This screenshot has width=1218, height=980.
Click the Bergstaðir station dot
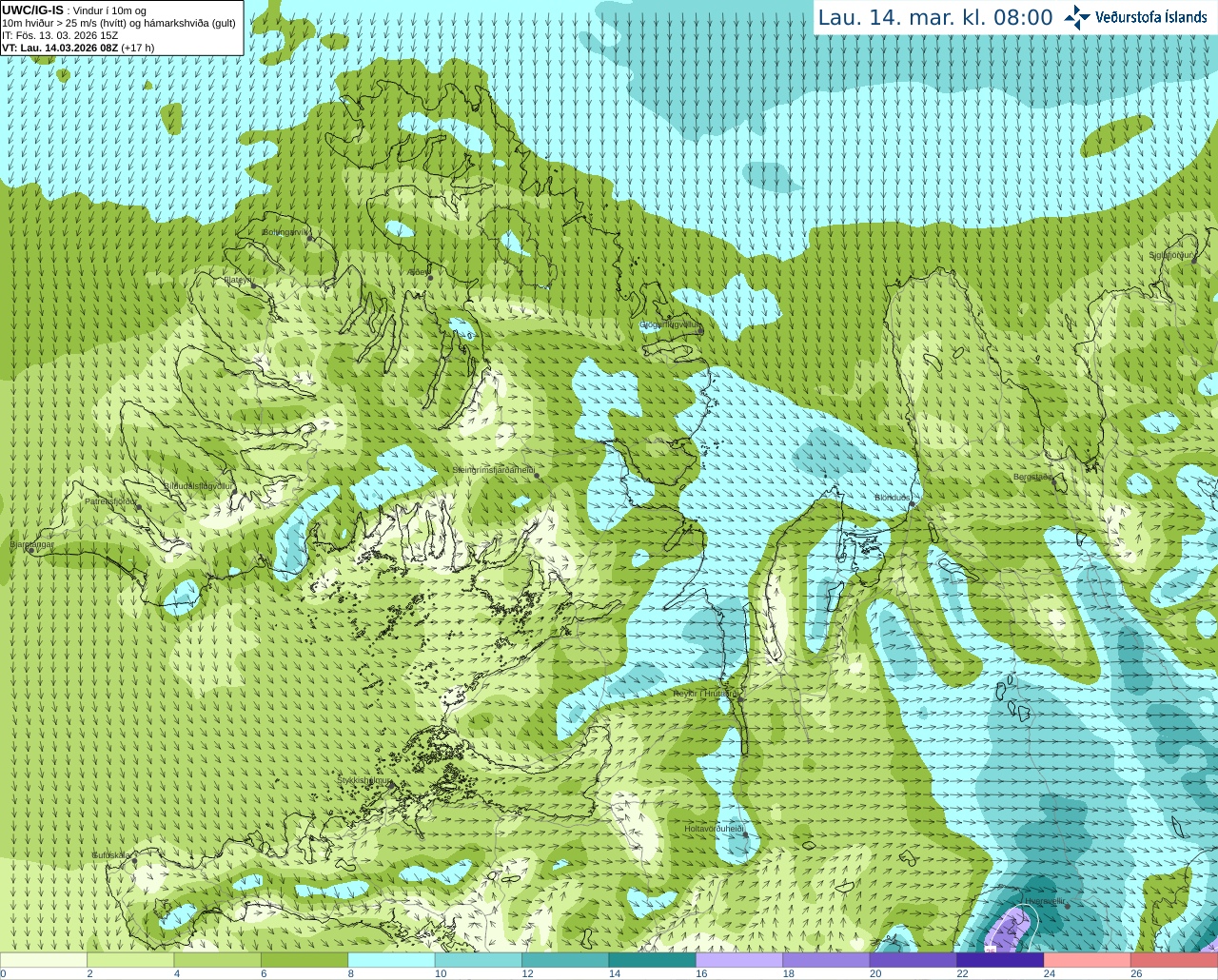(1056, 483)
